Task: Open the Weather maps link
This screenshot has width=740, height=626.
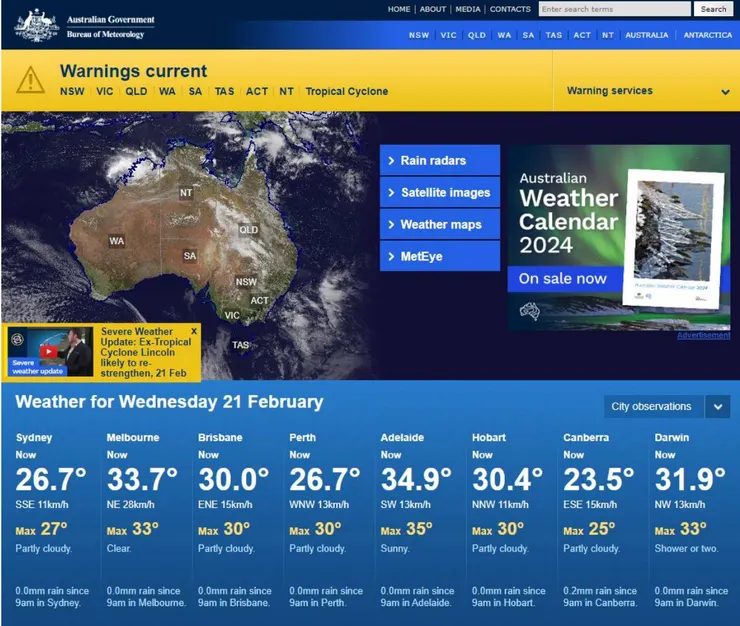Action: [440, 225]
